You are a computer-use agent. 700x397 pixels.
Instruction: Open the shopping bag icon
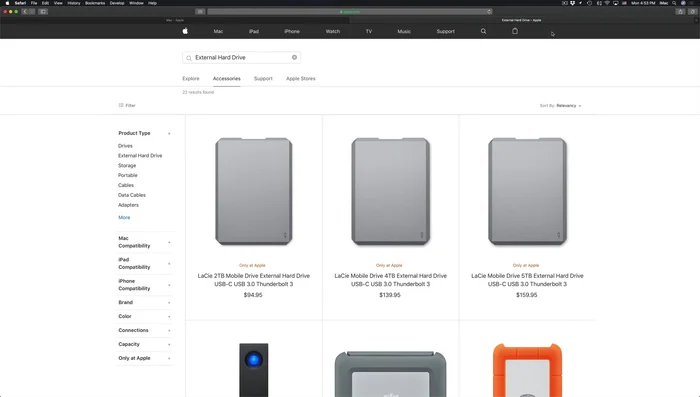tap(515, 31)
